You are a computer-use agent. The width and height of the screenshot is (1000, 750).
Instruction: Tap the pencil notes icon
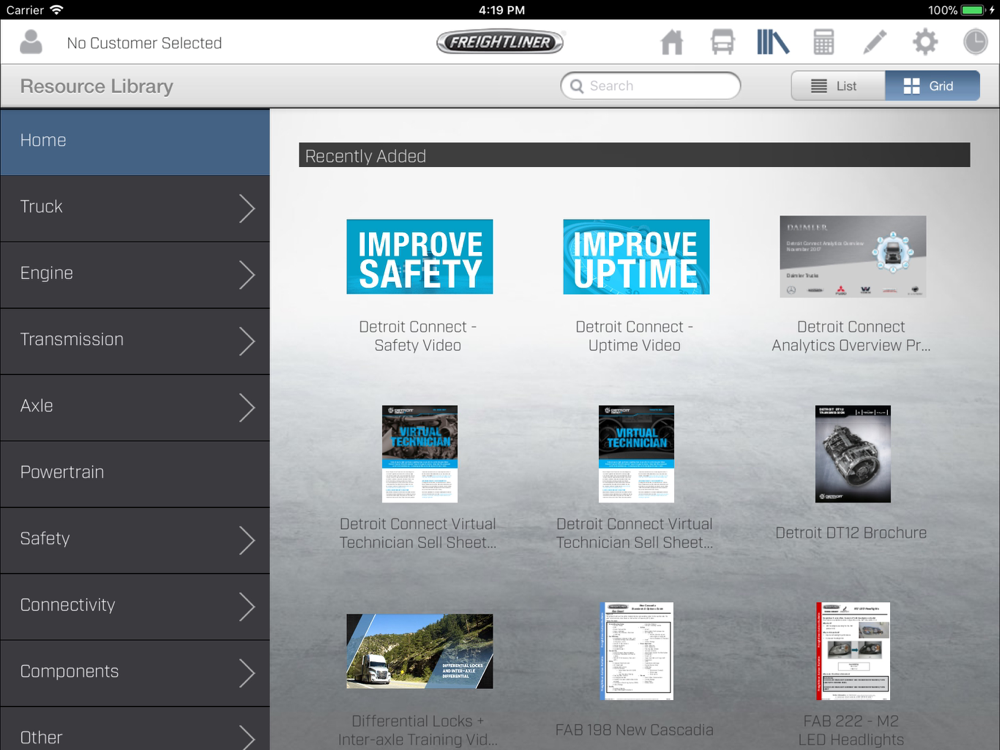(x=874, y=42)
